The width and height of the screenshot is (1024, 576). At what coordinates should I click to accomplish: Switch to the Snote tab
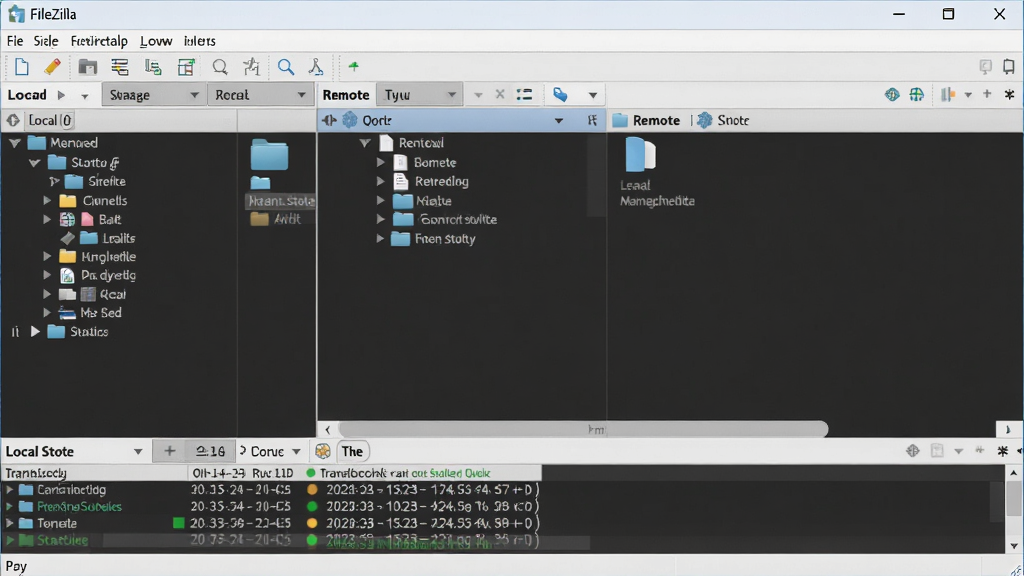(x=723, y=120)
